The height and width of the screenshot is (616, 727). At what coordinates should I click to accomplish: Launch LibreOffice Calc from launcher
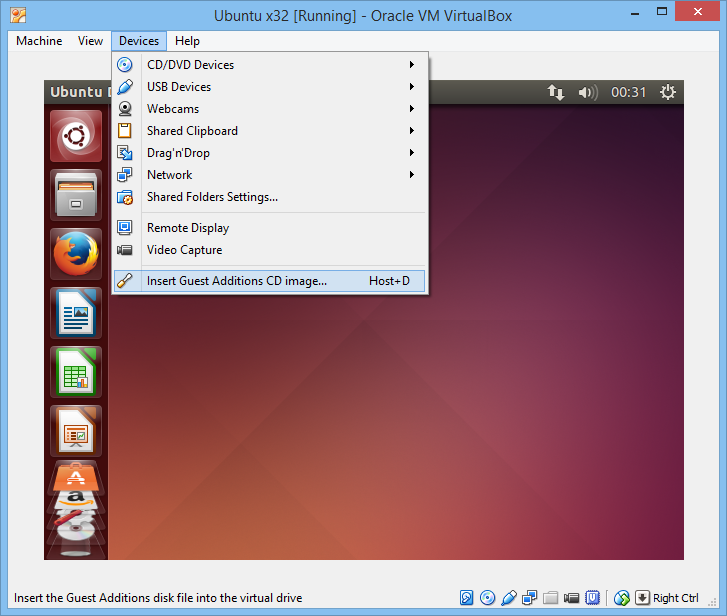pos(76,372)
